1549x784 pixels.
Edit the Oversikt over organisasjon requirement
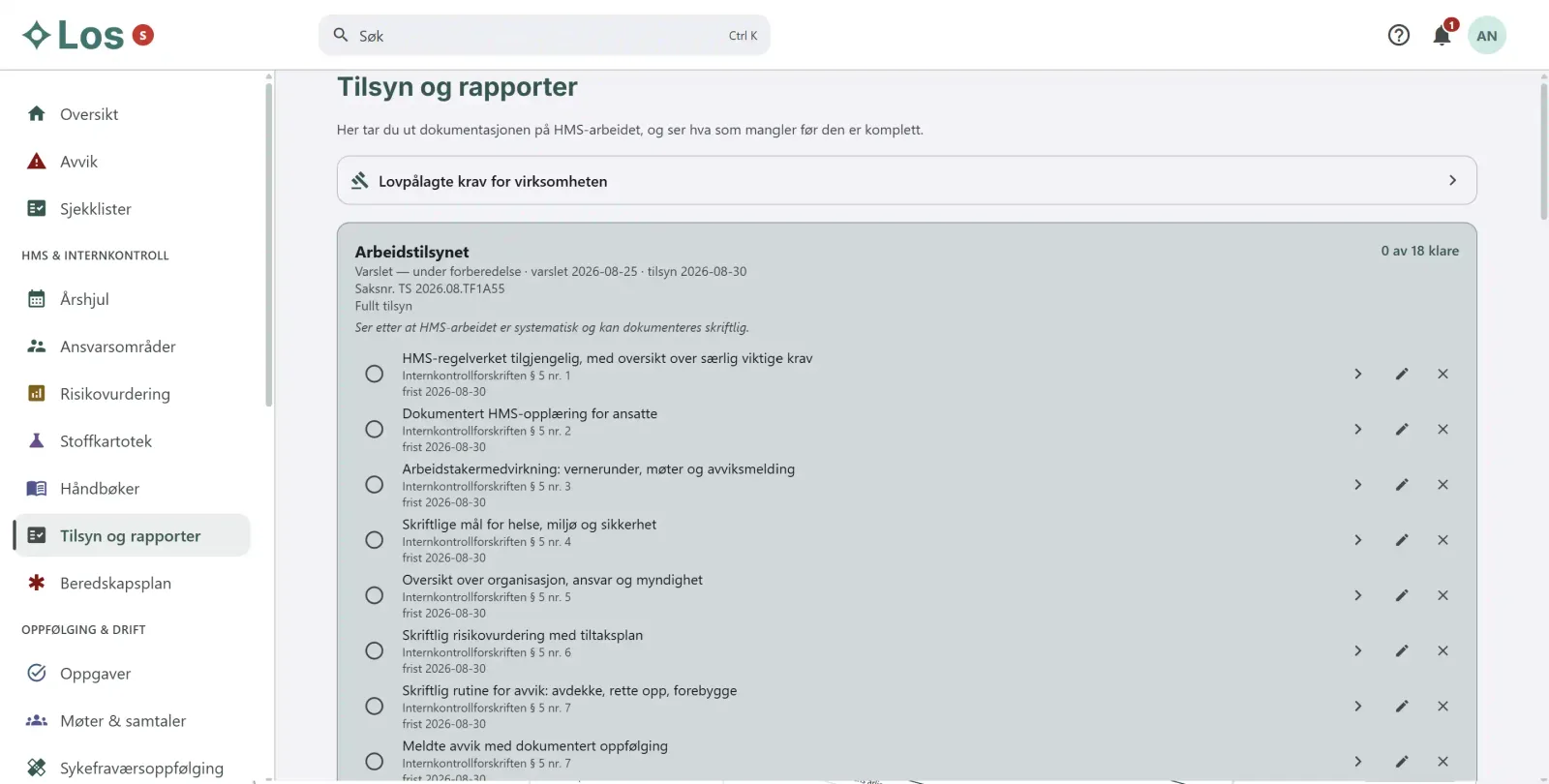pyautogui.click(x=1402, y=595)
